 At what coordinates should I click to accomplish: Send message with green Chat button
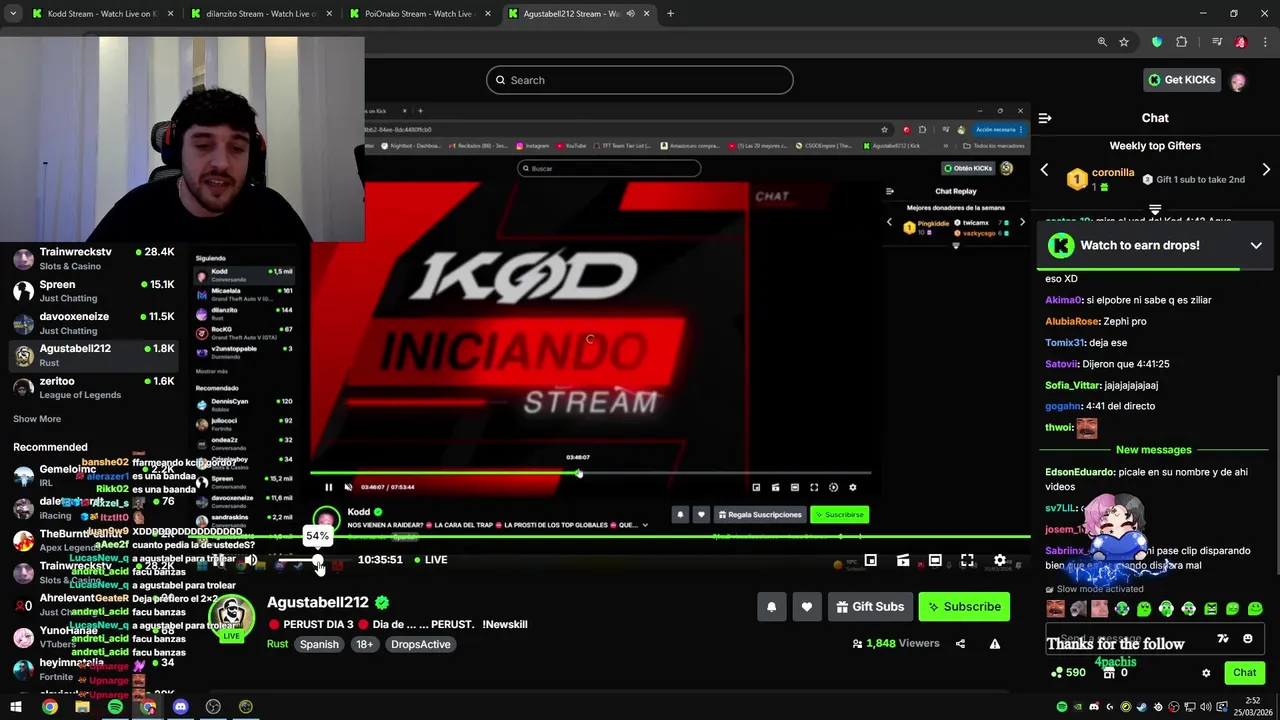click(1244, 673)
